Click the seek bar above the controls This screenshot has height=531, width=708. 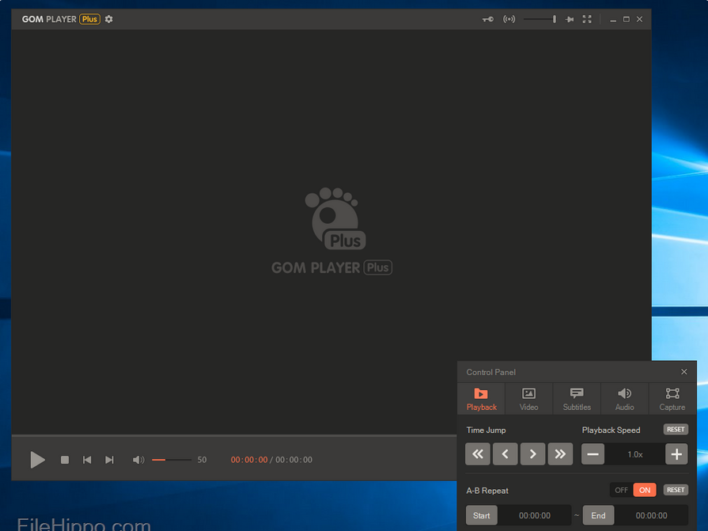[234, 436]
